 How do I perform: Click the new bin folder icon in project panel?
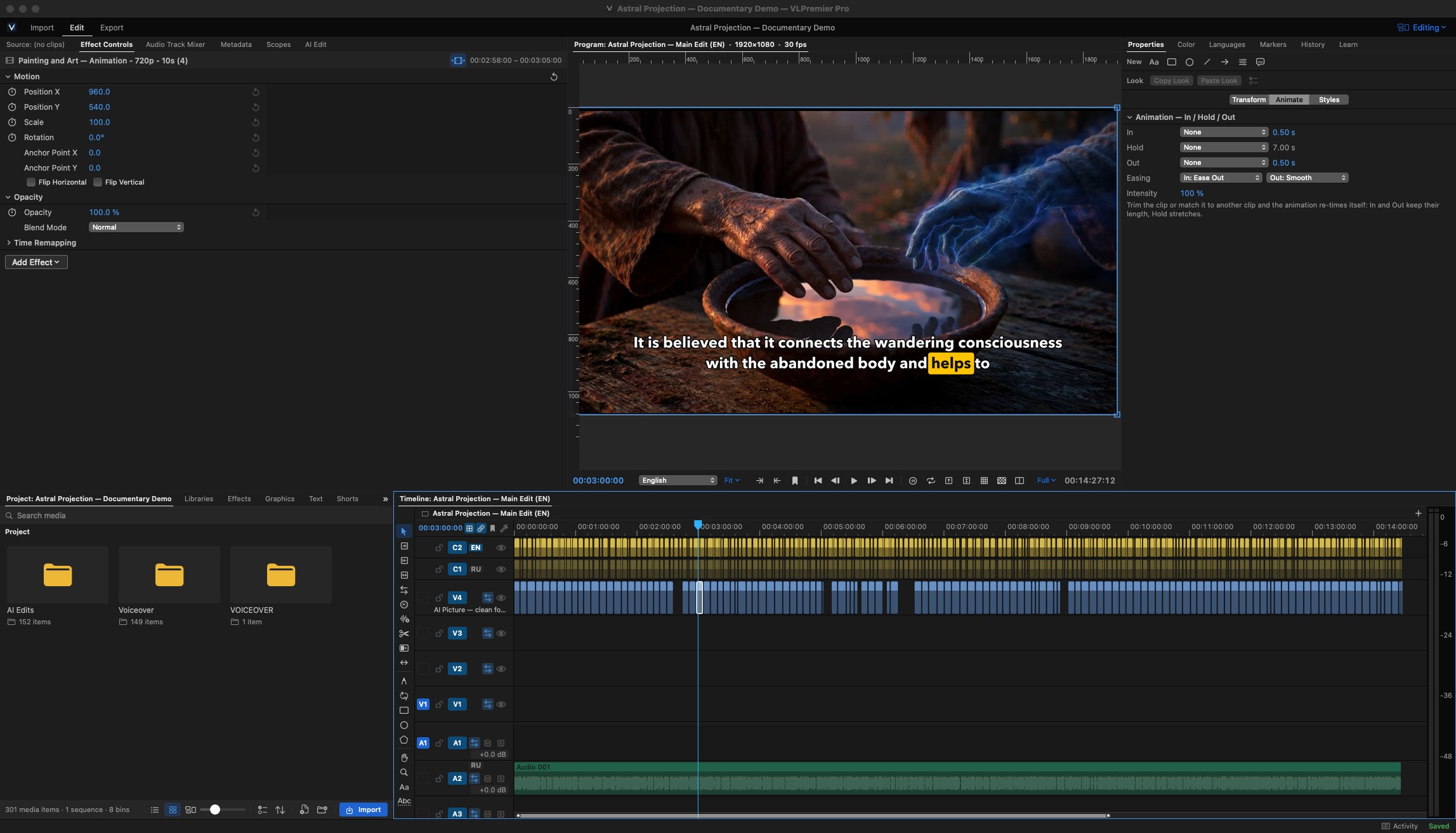(322, 810)
